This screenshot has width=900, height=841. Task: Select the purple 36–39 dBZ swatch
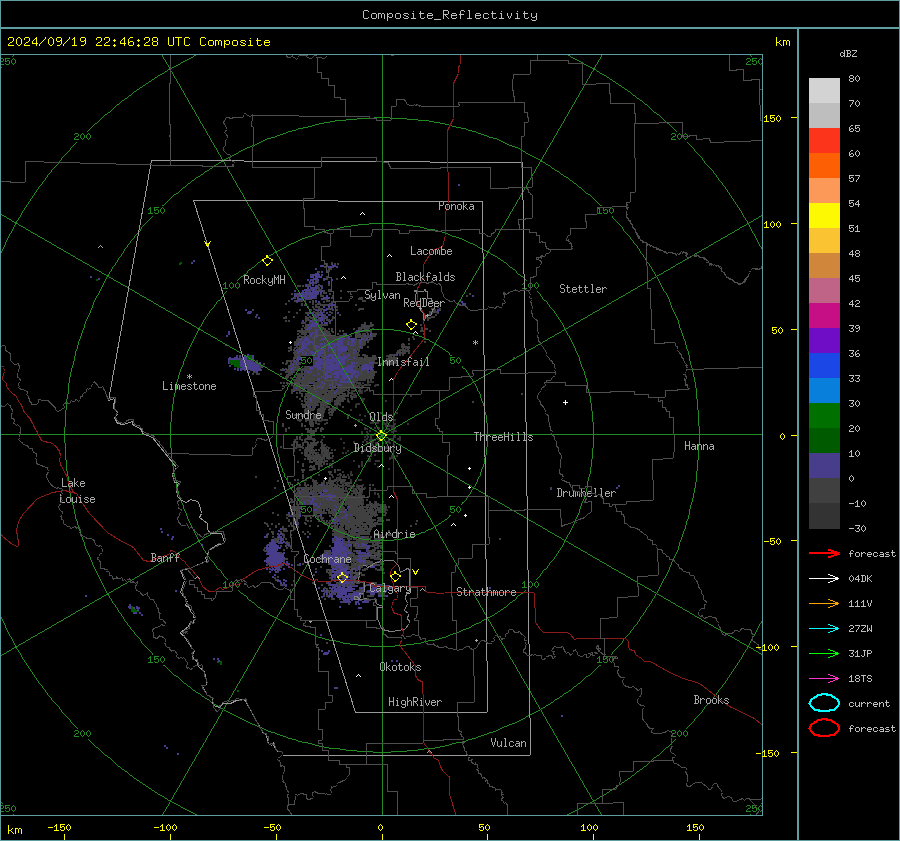coord(824,341)
